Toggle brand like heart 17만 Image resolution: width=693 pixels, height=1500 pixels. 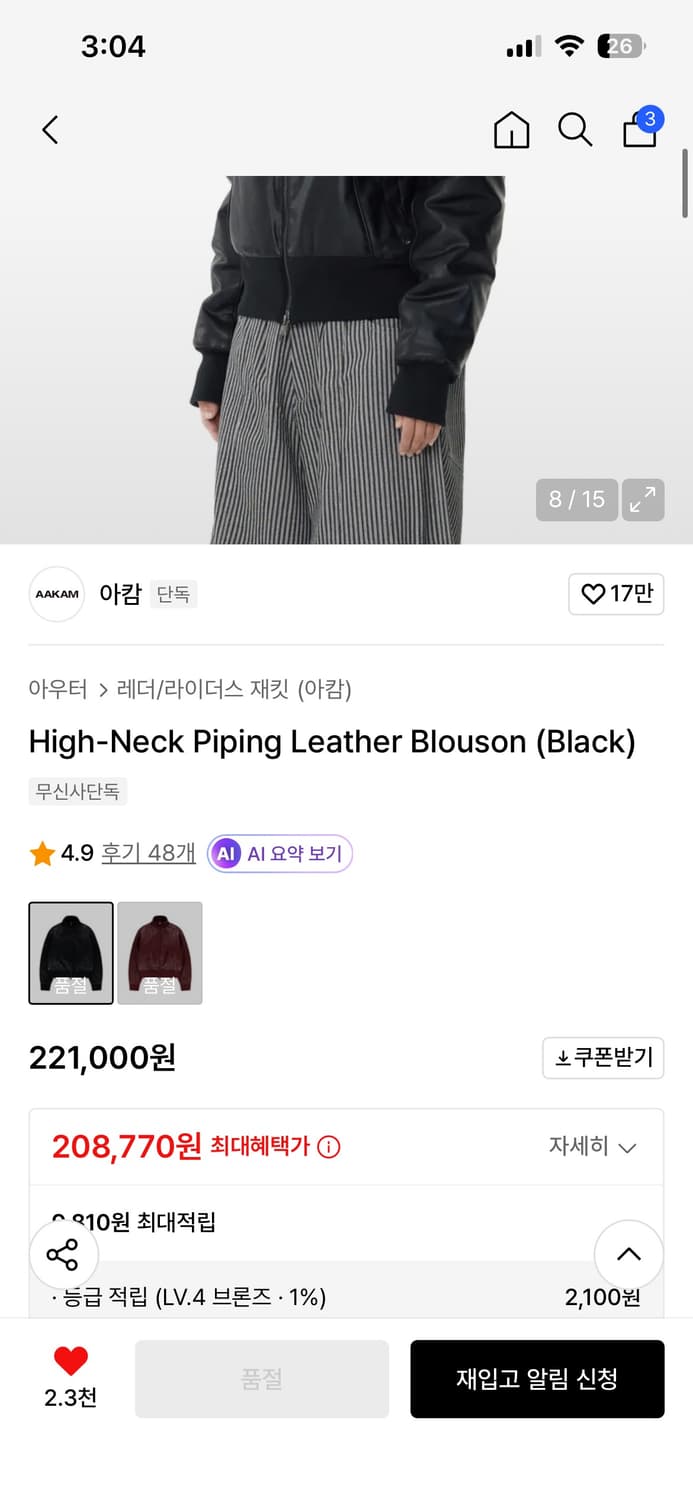(x=616, y=594)
